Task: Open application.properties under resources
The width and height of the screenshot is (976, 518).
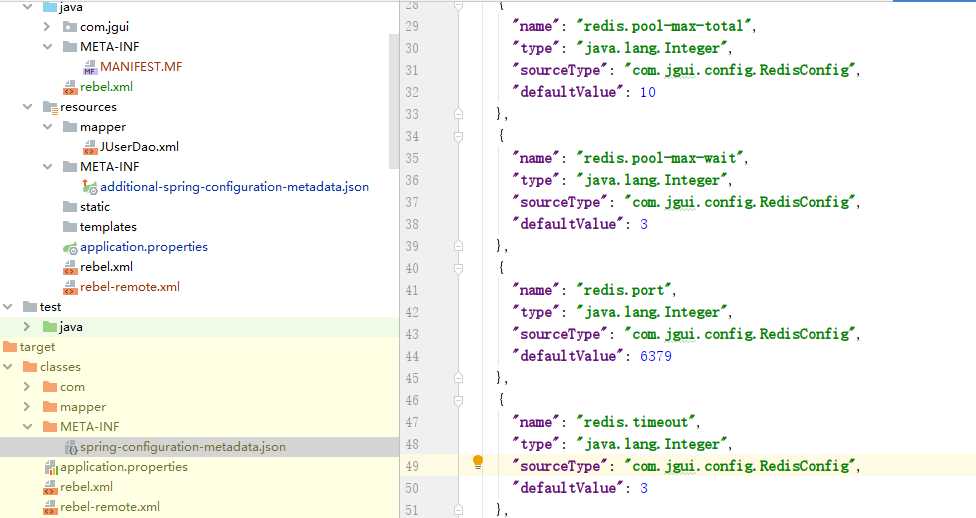Action: click(144, 247)
